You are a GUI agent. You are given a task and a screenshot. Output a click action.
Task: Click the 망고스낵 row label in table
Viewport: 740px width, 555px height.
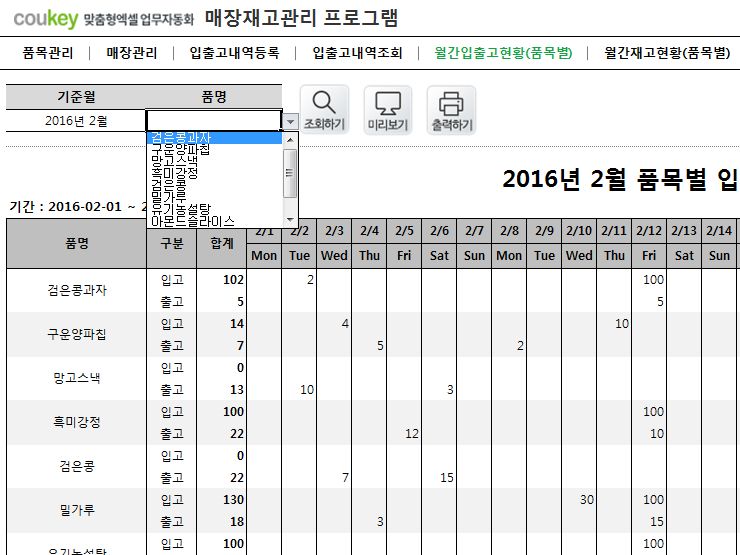76,378
